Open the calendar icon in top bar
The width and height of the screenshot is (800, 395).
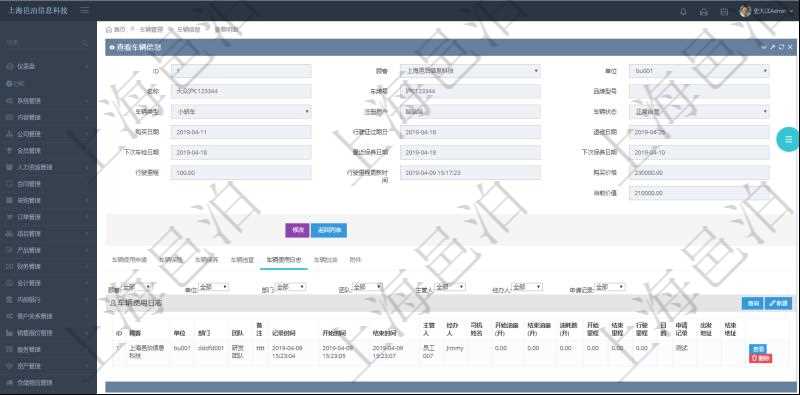click(724, 12)
